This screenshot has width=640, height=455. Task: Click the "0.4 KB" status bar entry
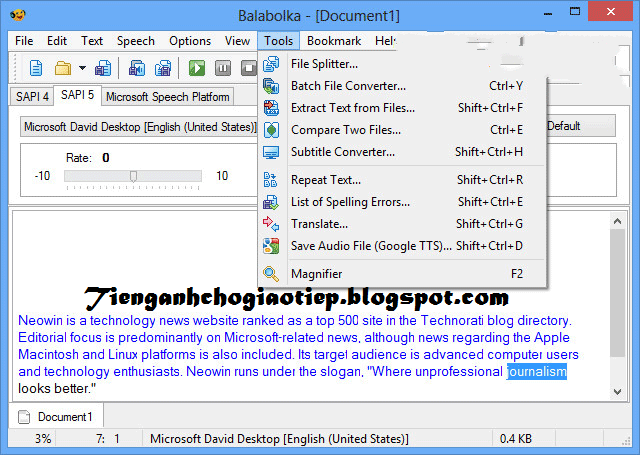tap(516, 439)
